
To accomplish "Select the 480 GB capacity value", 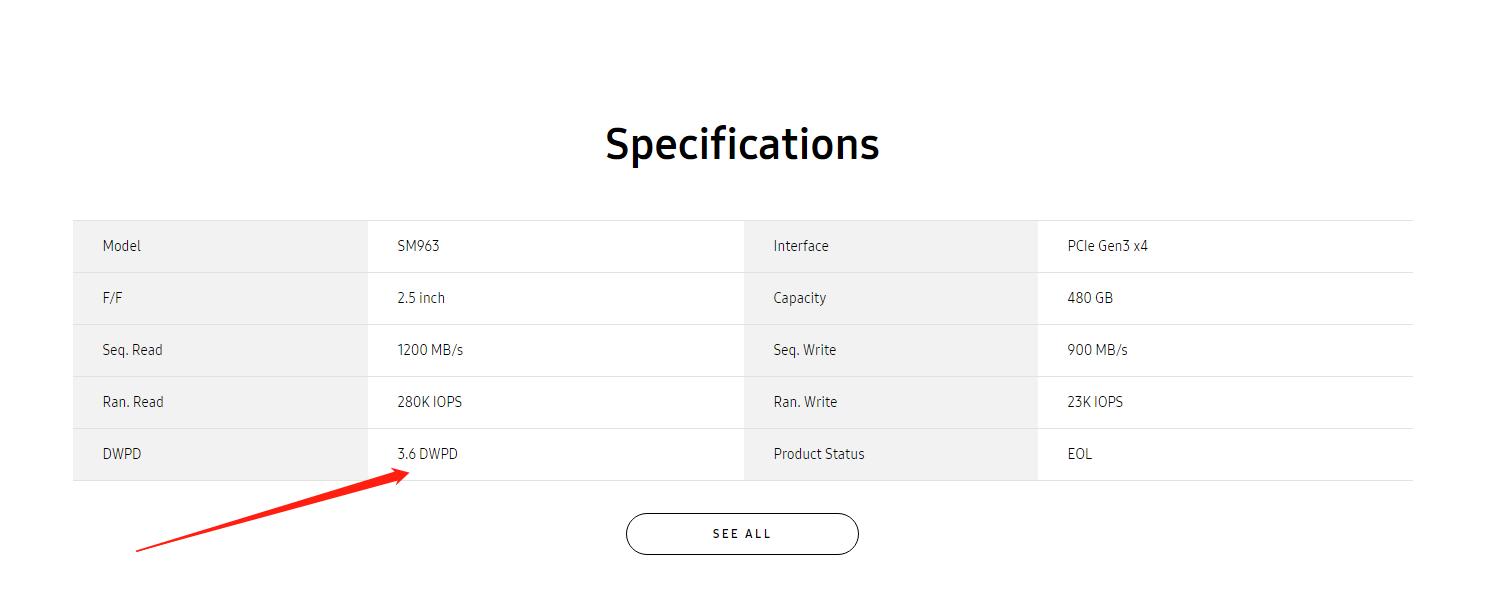I will coord(1090,298).
